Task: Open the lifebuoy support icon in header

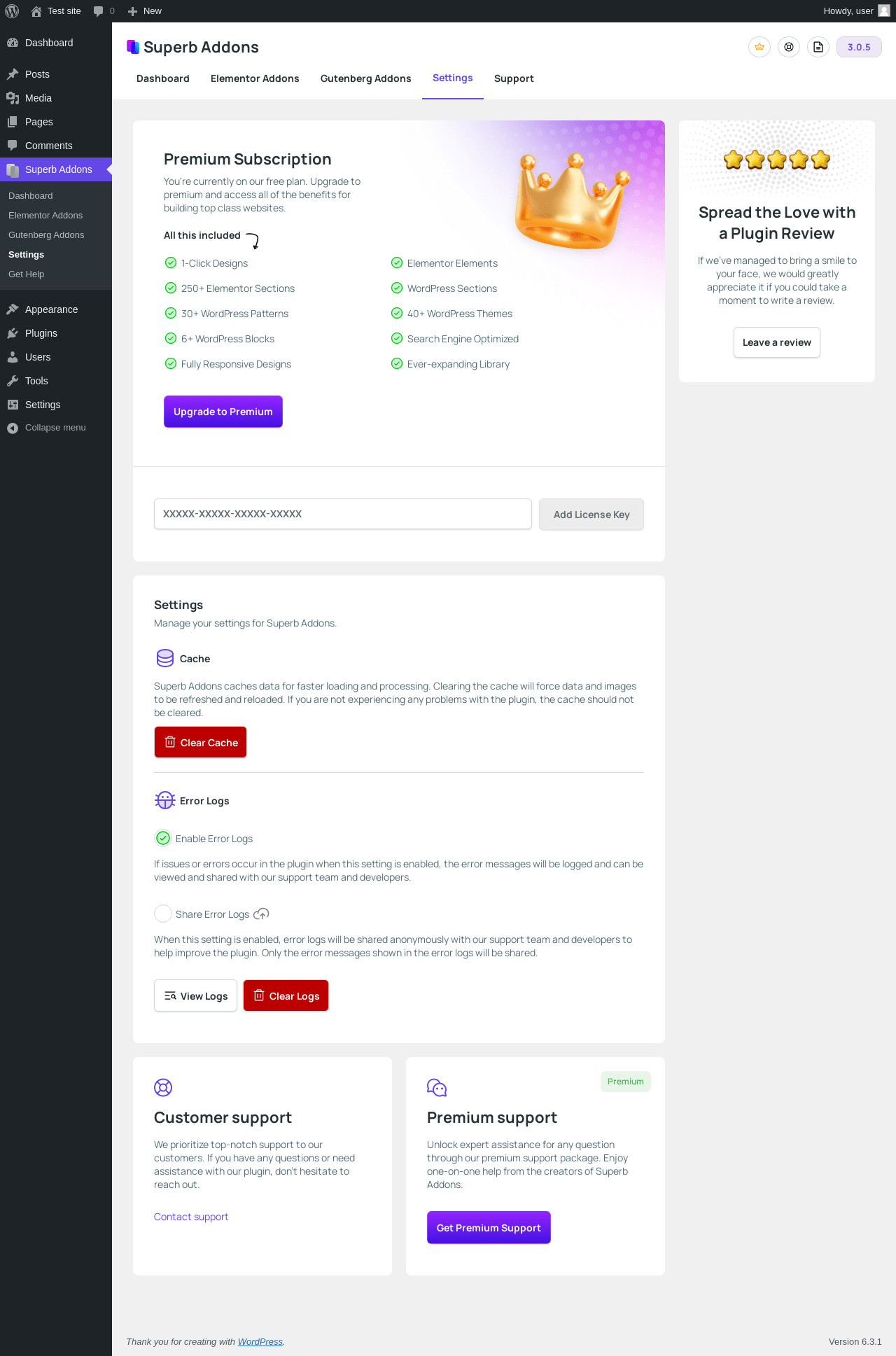Action: pyautogui.click(x=789, y=47)
